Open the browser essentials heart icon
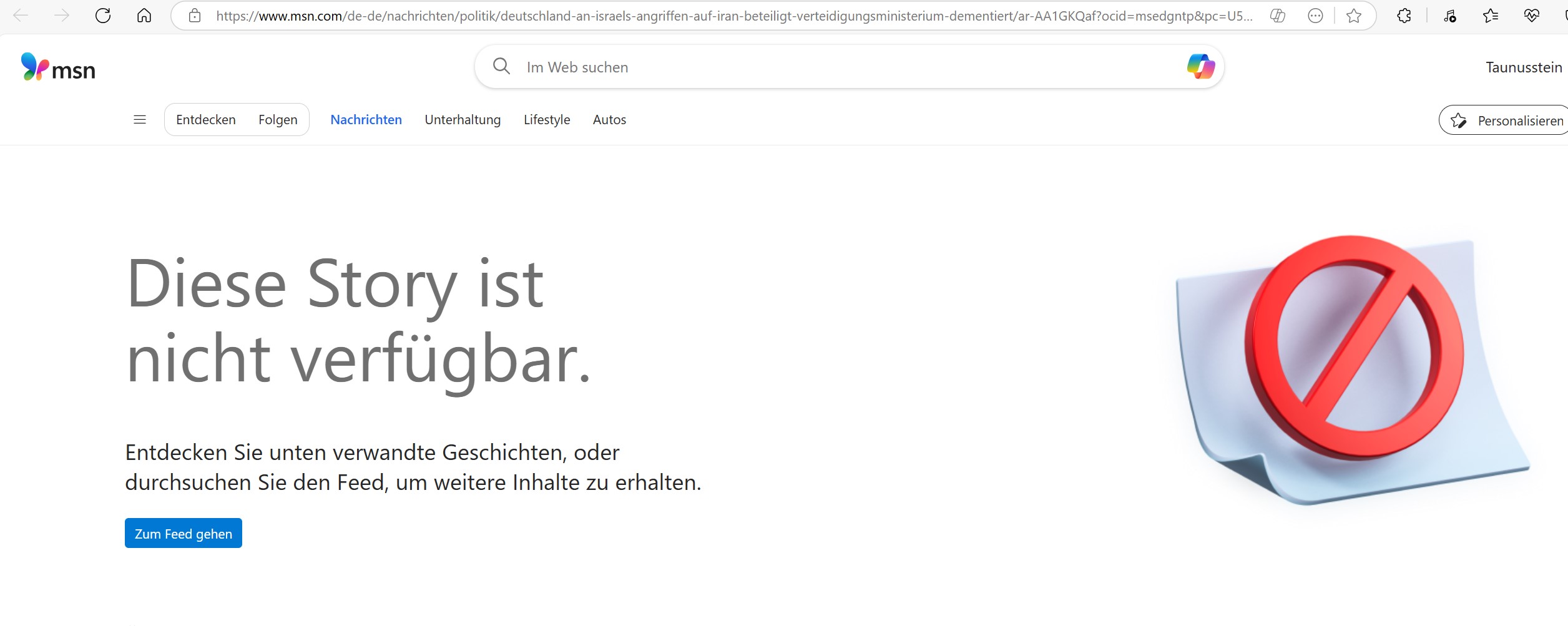 click(x=1531, y=16)
